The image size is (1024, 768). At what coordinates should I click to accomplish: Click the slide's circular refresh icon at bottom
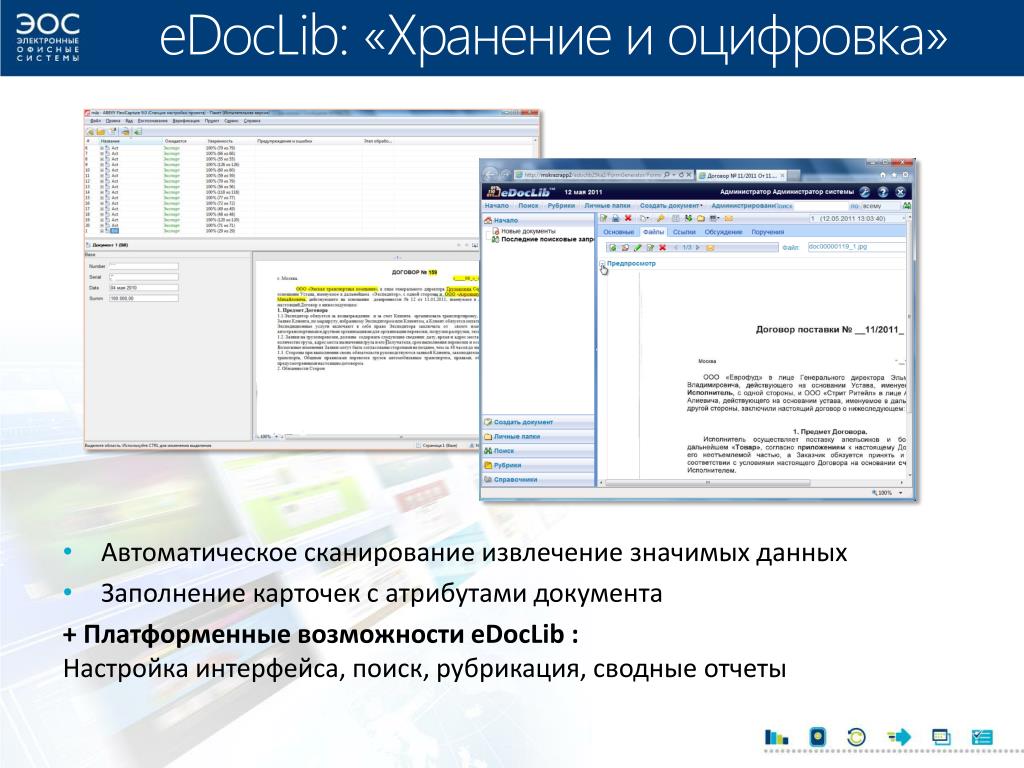point(856,737)
